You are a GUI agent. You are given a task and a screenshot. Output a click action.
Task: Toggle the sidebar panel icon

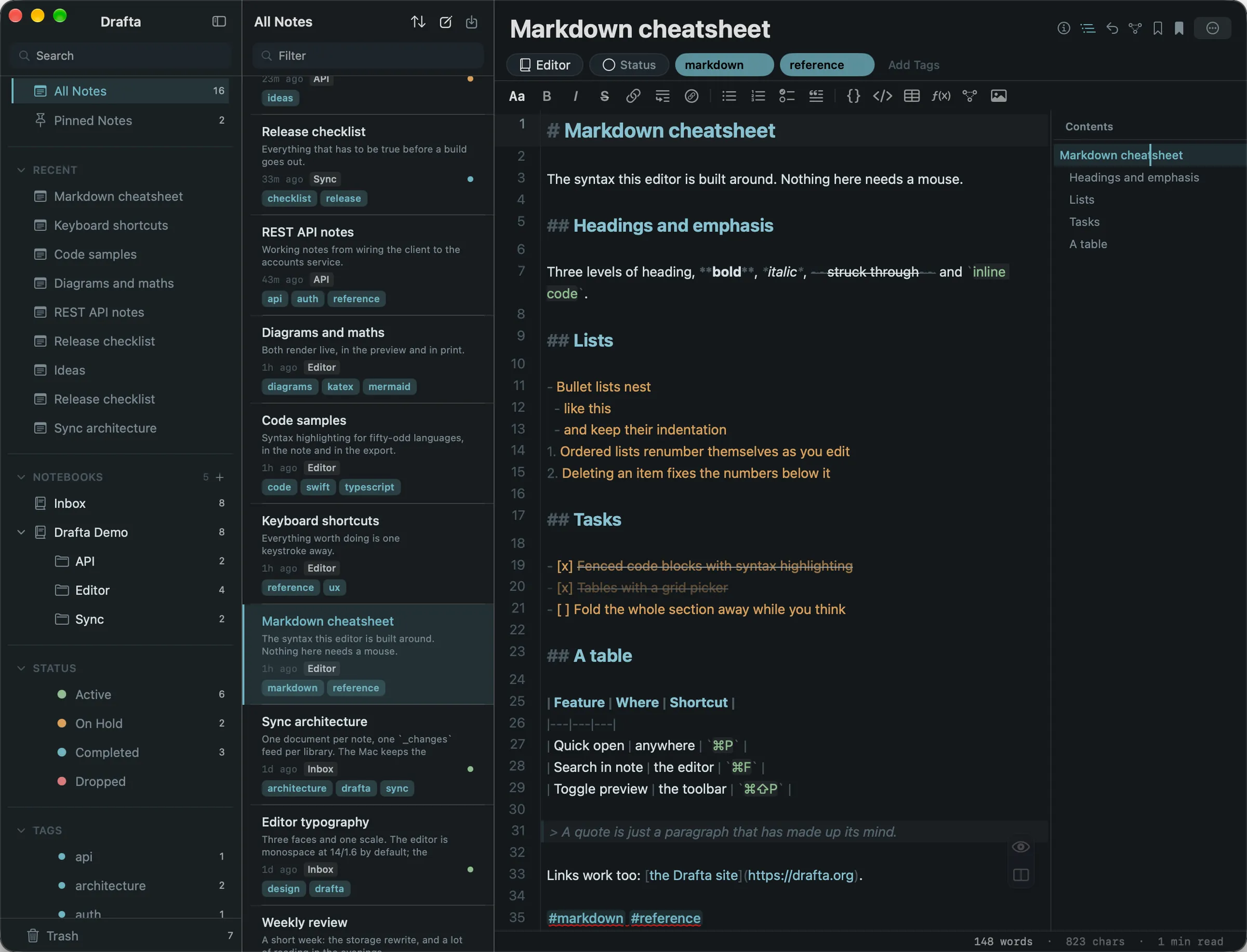coord(219,21)
